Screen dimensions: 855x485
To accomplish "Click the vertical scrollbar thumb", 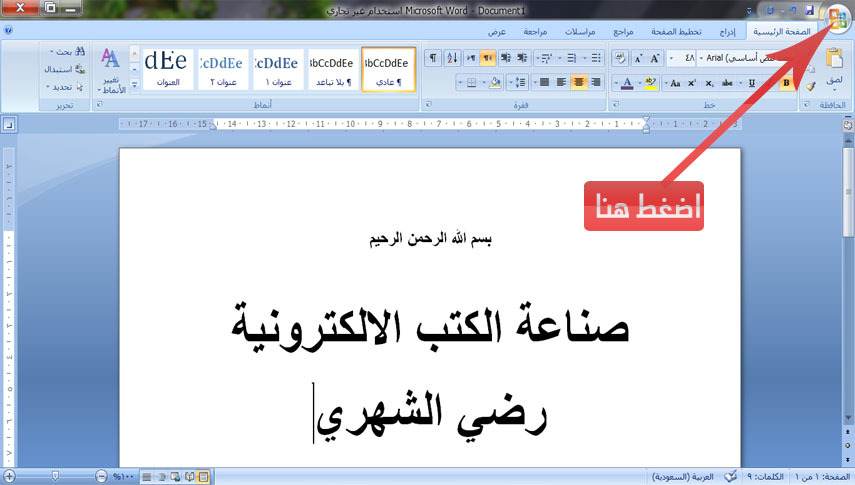I will point(848,191).
